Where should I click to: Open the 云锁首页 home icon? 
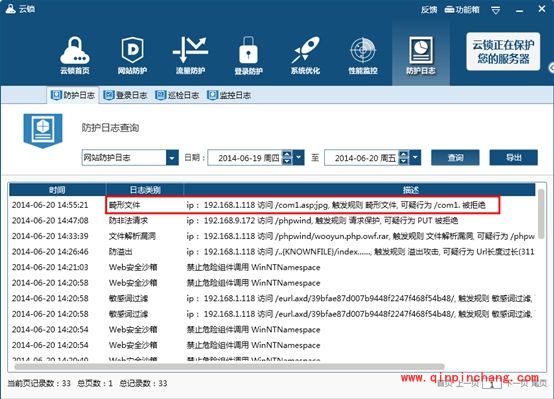75,55
